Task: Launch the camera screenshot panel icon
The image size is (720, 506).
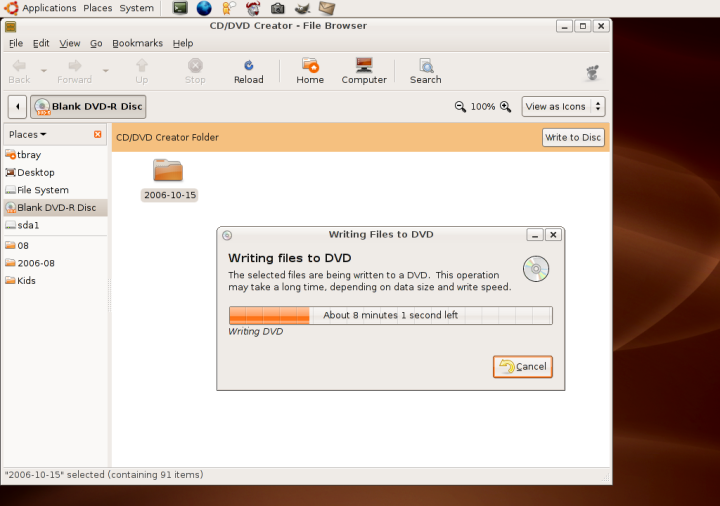Action: click(277, 8)
